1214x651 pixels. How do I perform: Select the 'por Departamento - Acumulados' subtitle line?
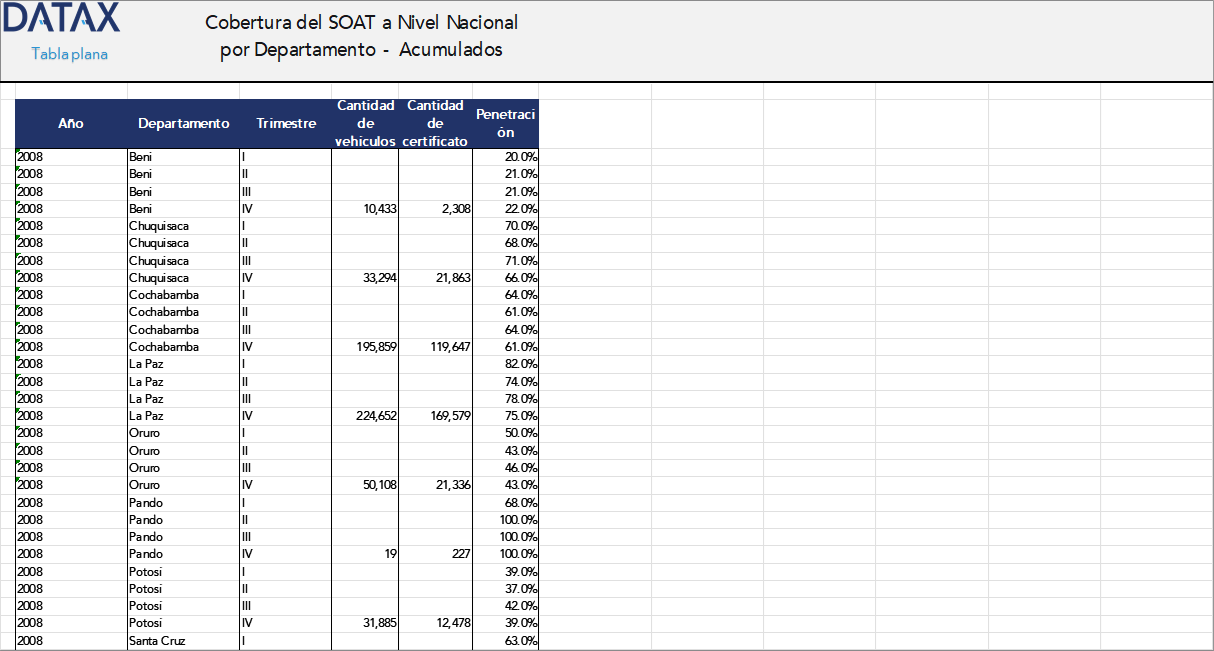tap(361, 49)
